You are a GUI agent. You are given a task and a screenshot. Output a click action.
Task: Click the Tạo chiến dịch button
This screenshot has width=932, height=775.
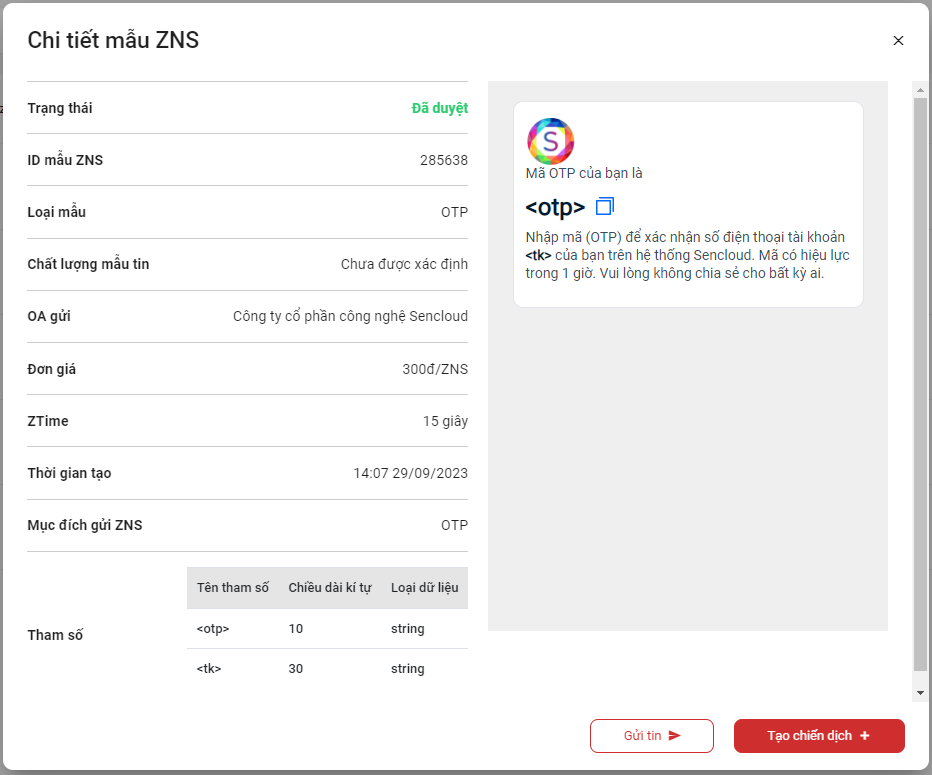pyautogui.click(x=818, y=736)
